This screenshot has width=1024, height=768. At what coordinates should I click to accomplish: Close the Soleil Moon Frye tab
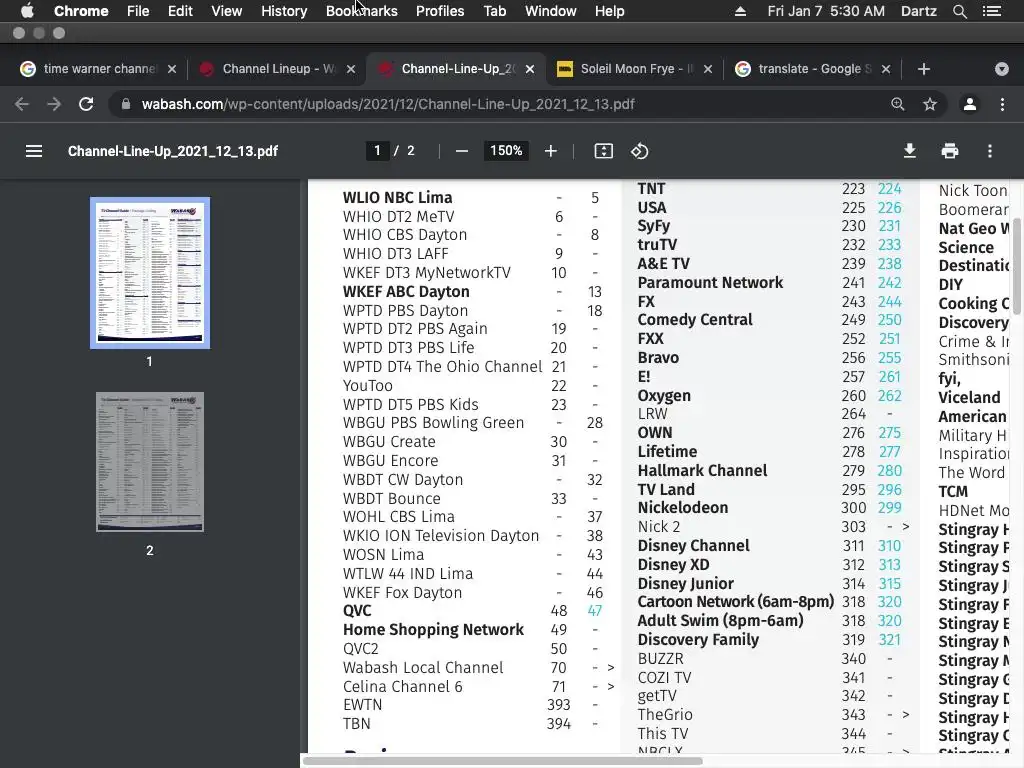(x=708, y=69)
